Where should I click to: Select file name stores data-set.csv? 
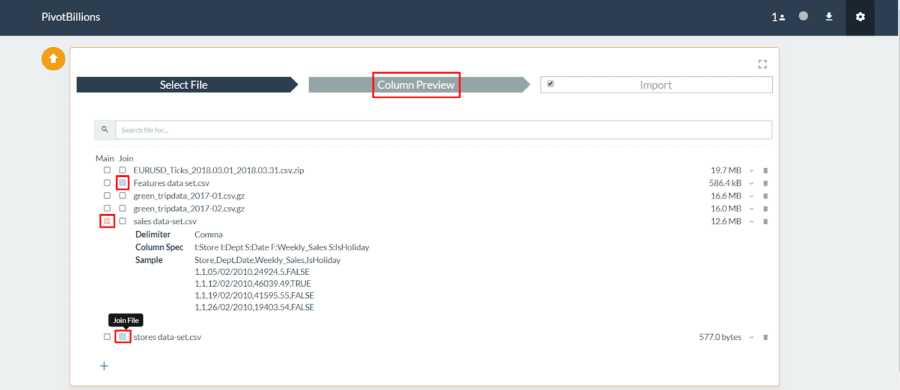[167, 337]
